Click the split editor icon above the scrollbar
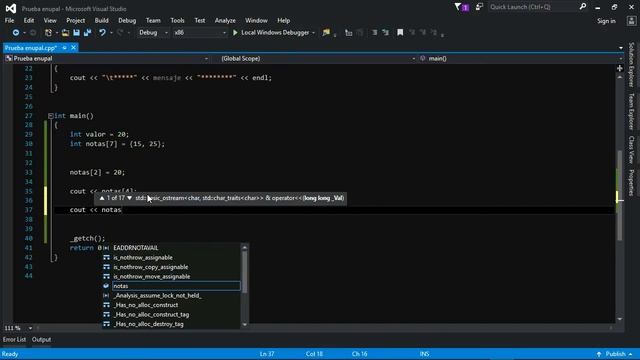Screen dimensions: 640x360 click(620, 68)
